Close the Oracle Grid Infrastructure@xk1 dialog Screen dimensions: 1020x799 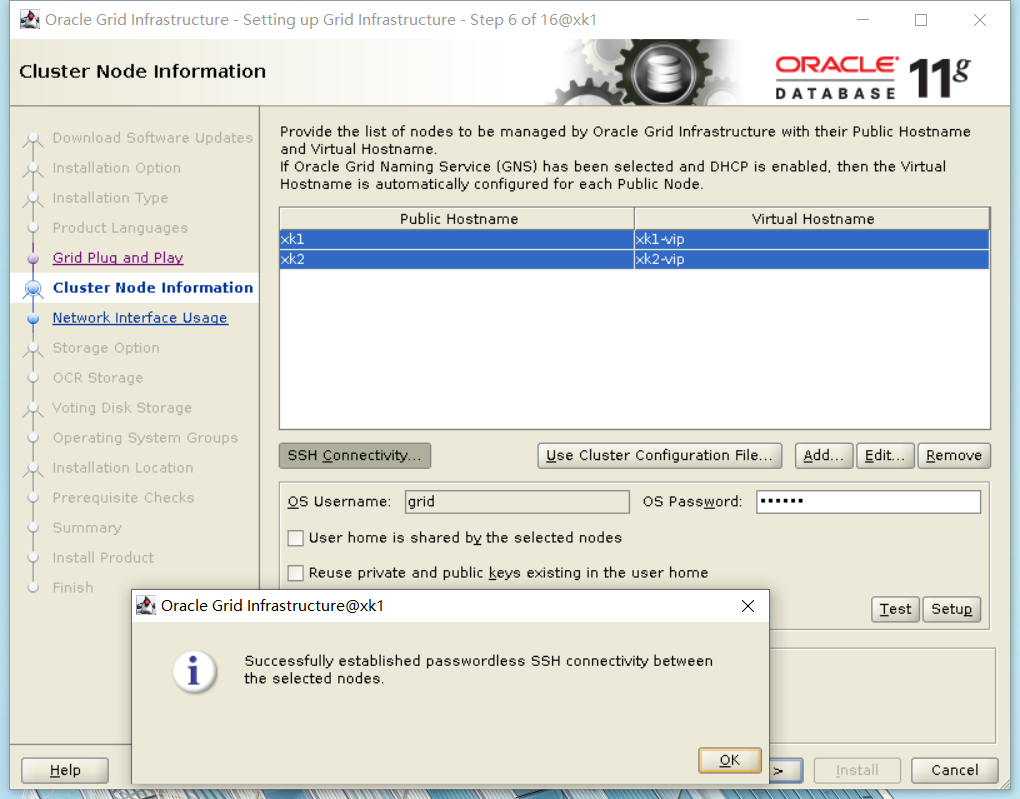pos(748,606)
